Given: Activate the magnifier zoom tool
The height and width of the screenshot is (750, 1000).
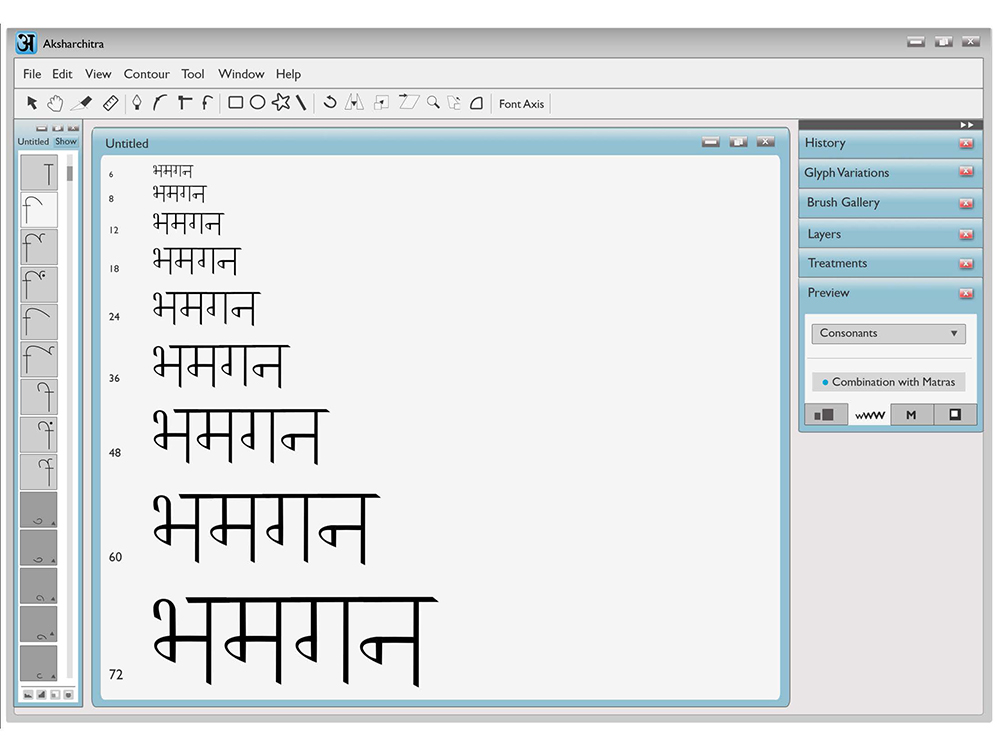Looking at the screenshot, I should tap(434, 103).
